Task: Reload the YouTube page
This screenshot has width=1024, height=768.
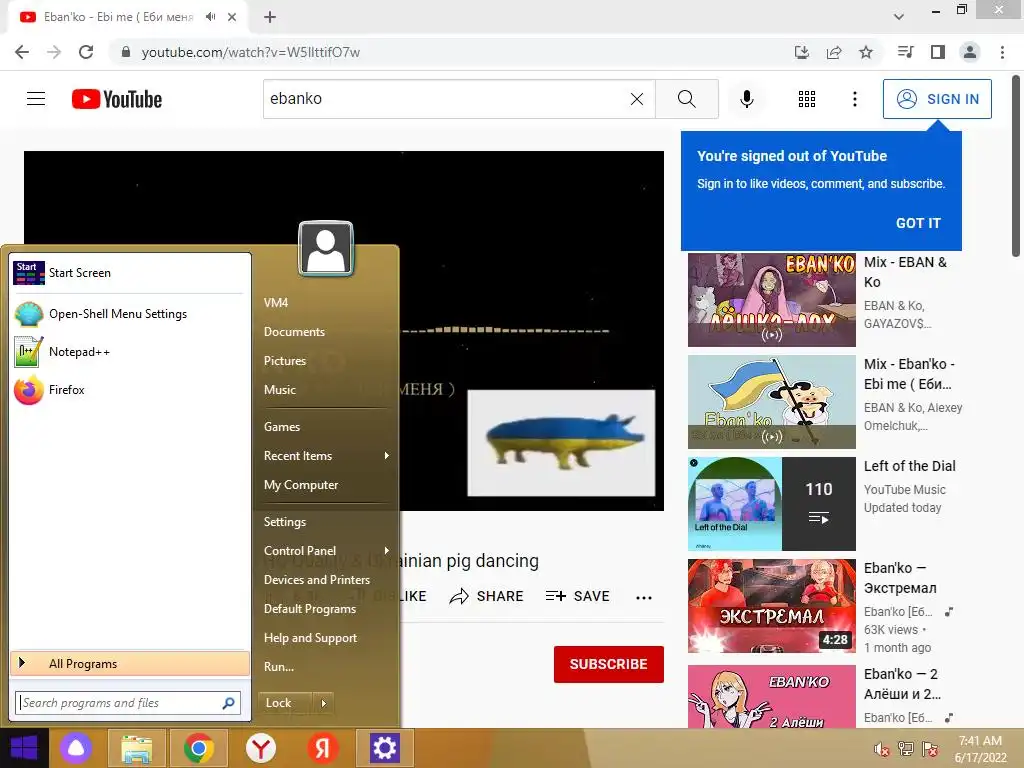Action: point(86,52)
